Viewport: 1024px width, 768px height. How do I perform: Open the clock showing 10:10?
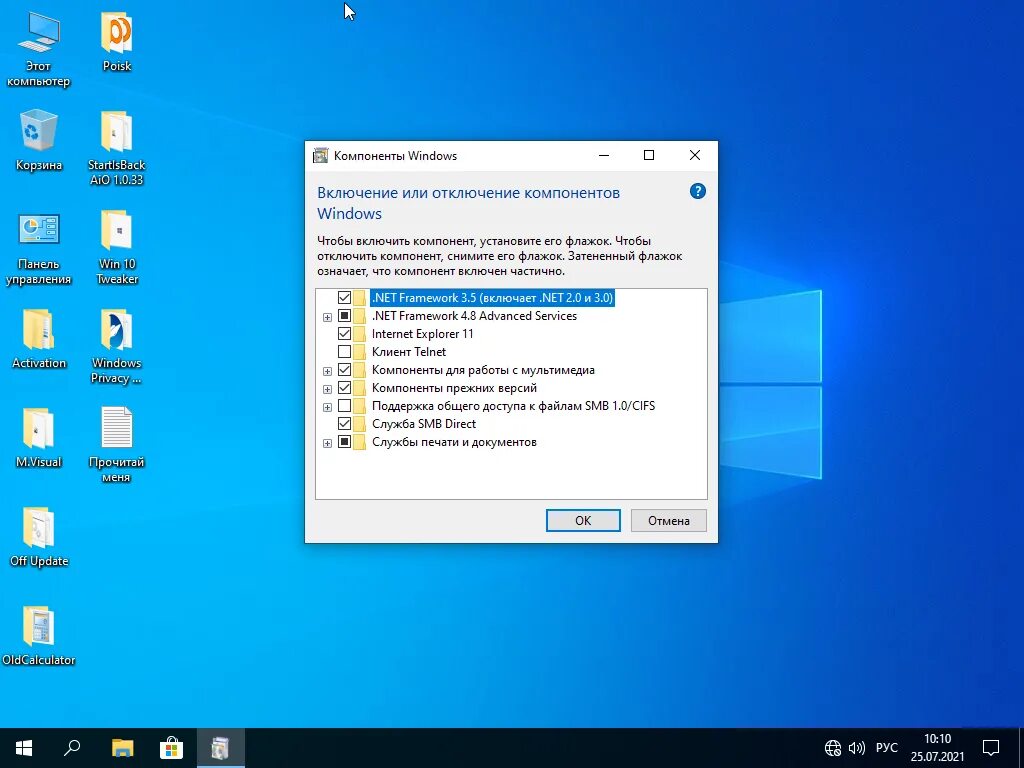pyautogui.click(x=937, y=748)
